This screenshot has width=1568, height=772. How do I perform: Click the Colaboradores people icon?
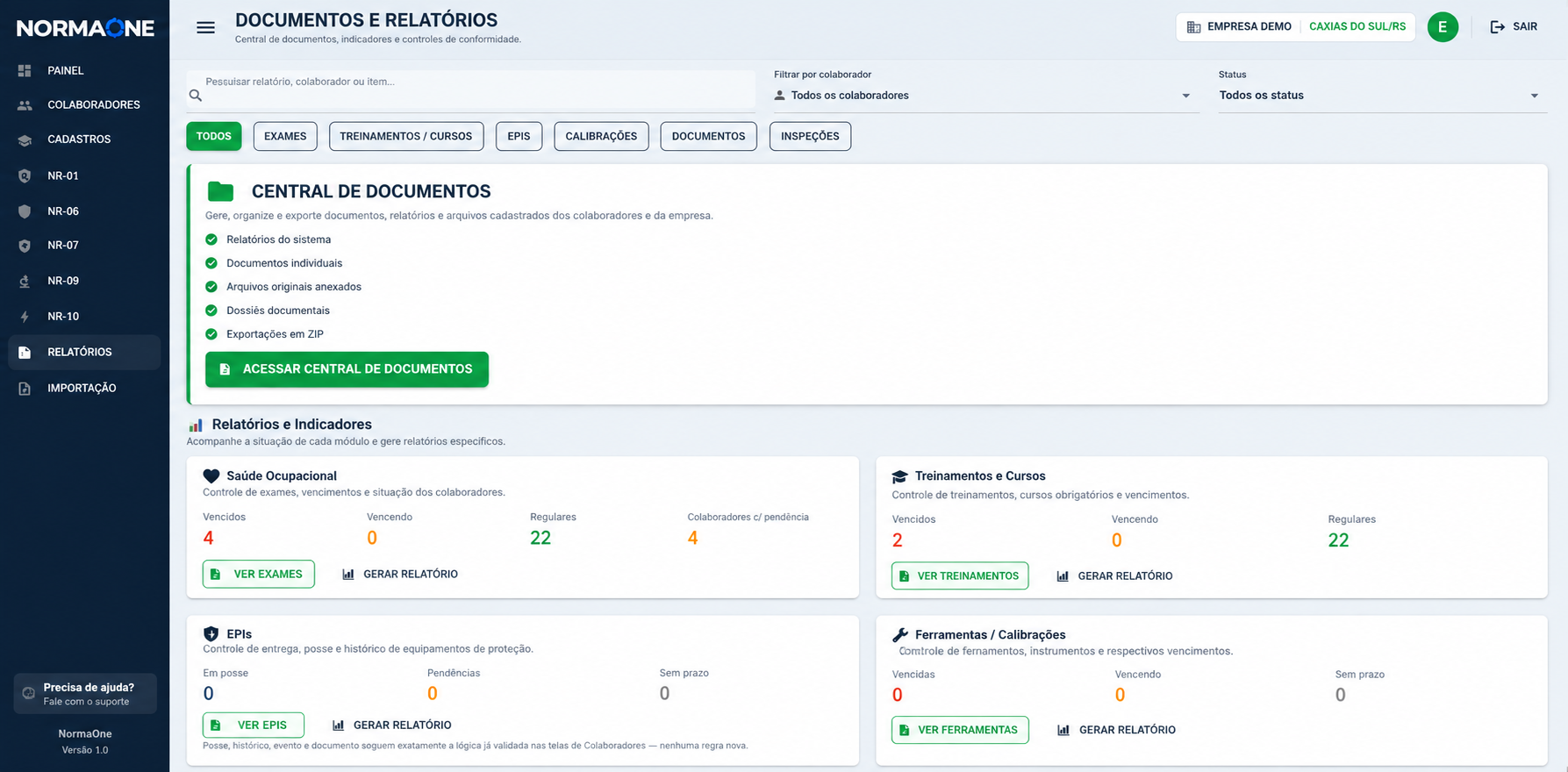point(25,105)
